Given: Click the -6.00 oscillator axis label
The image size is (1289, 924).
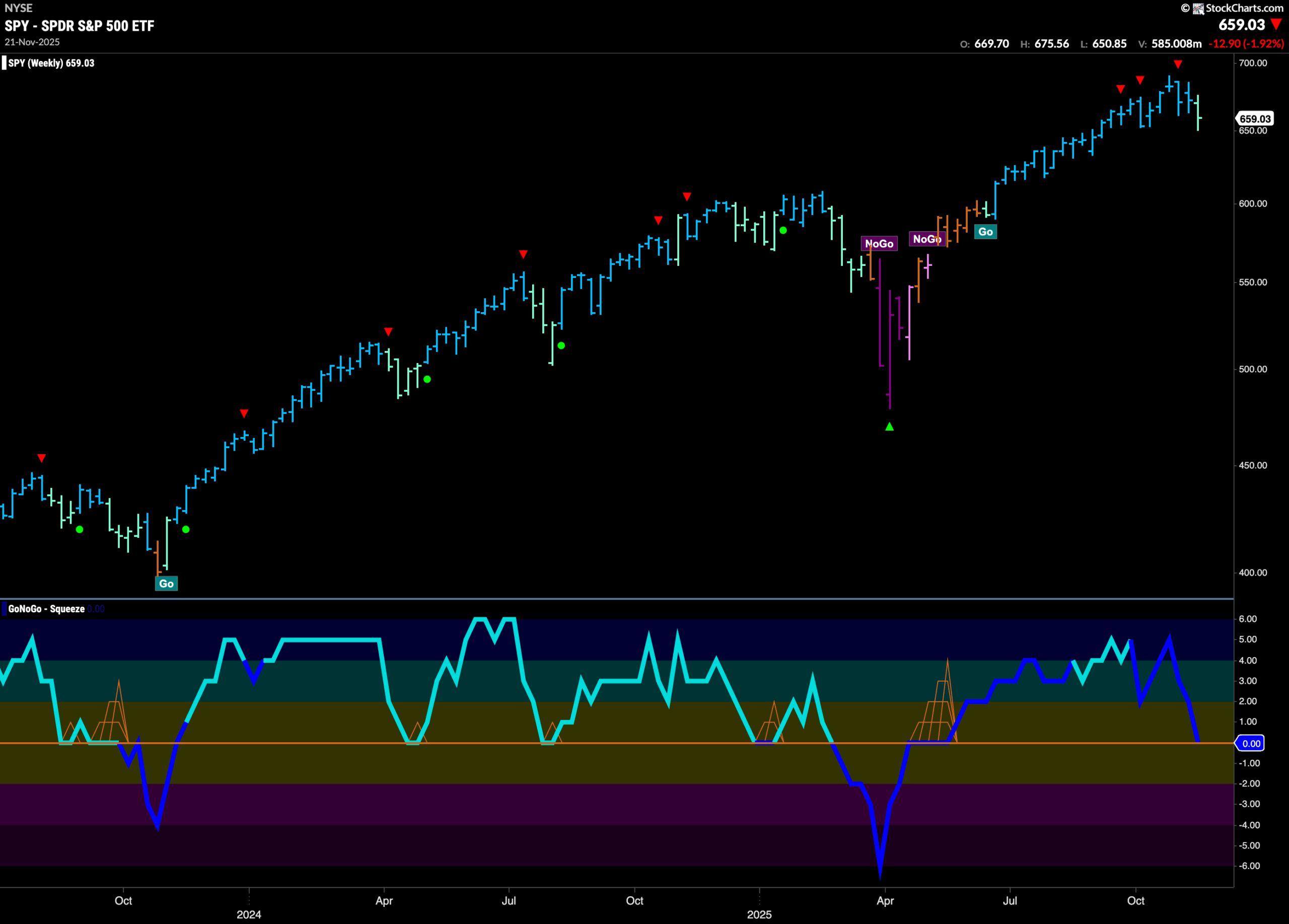Looking at the screenshot, I should pos(1249,866).
